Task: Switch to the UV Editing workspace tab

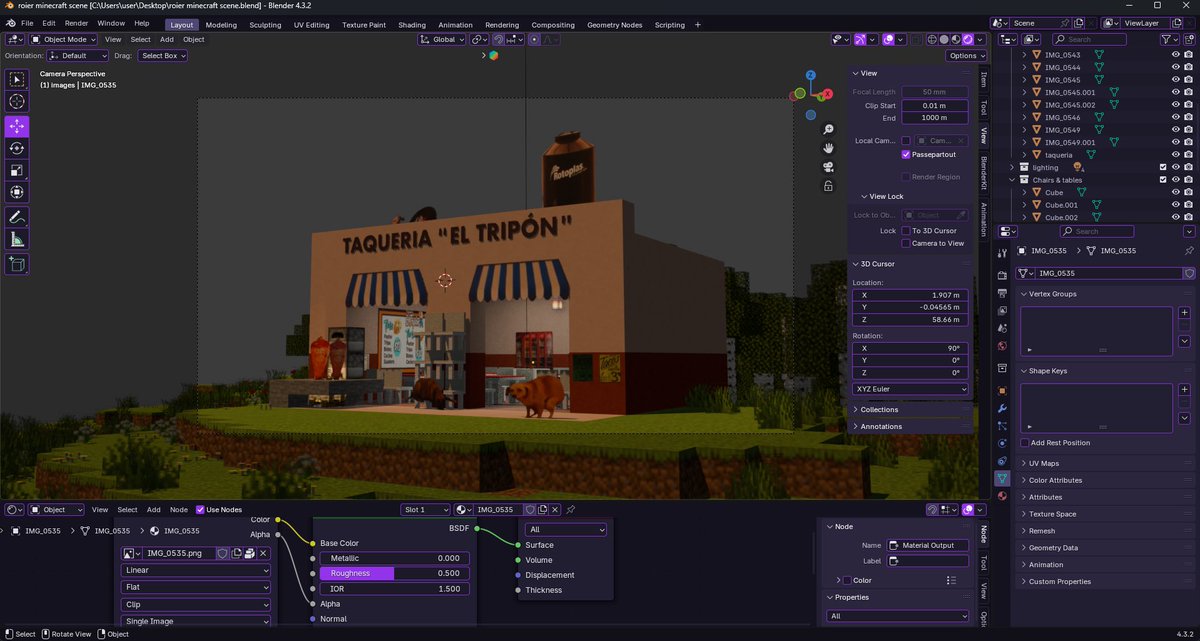Action: pos(311,25)
